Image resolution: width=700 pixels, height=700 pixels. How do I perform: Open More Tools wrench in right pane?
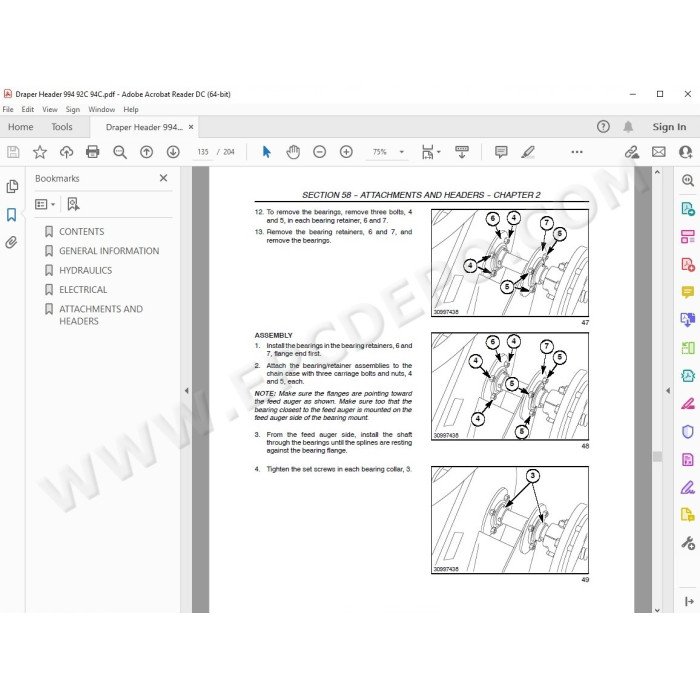(688, 543)
